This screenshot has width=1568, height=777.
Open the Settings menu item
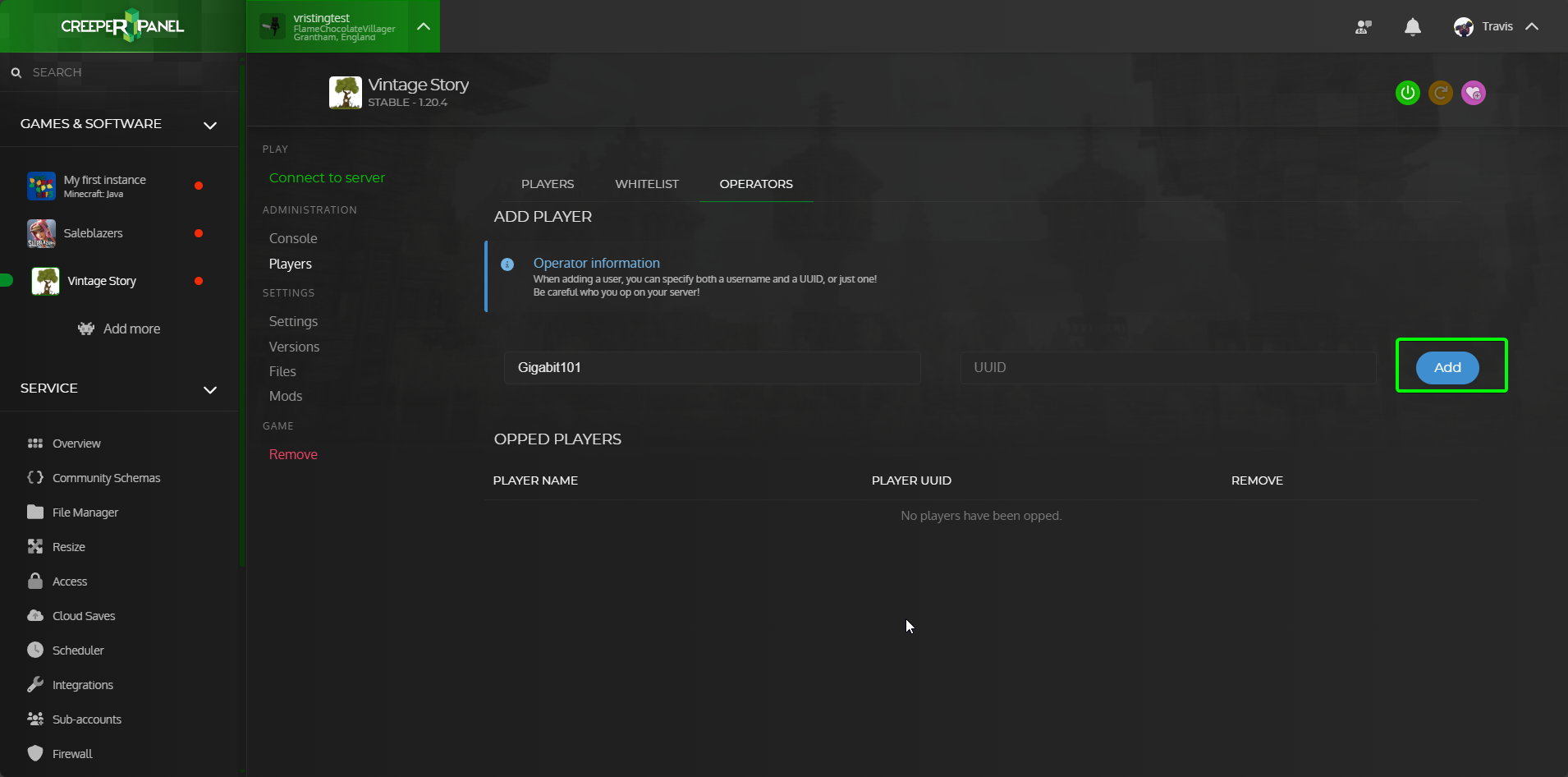[293, 321]
